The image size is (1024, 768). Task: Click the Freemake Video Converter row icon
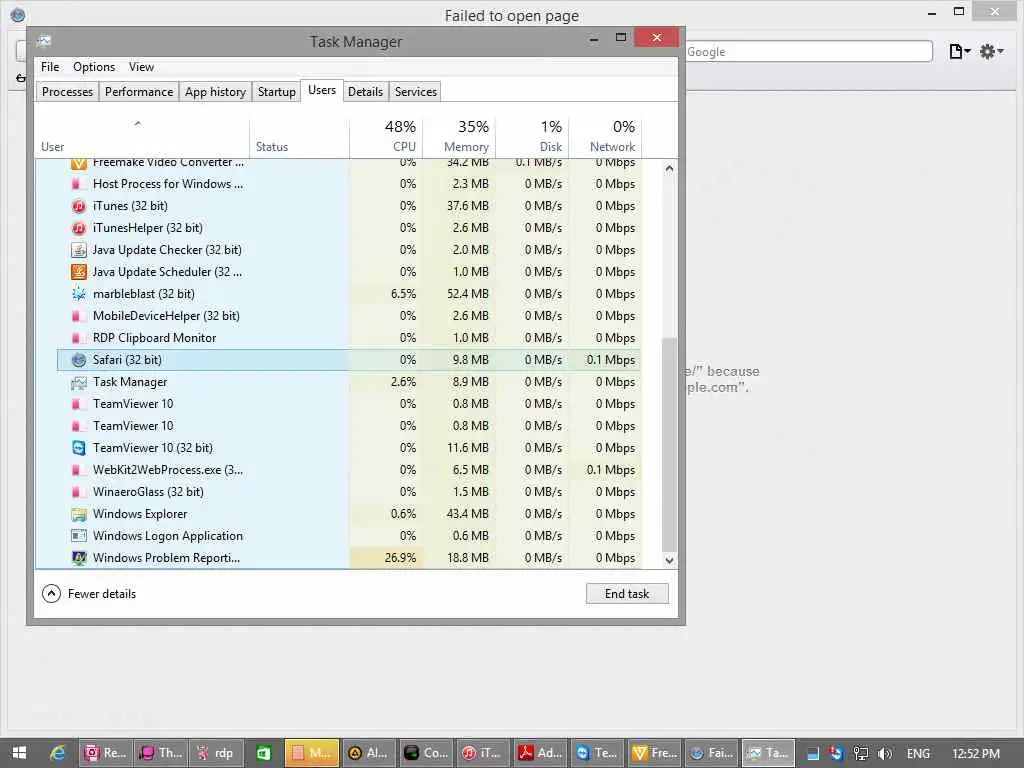click(78, 163)
